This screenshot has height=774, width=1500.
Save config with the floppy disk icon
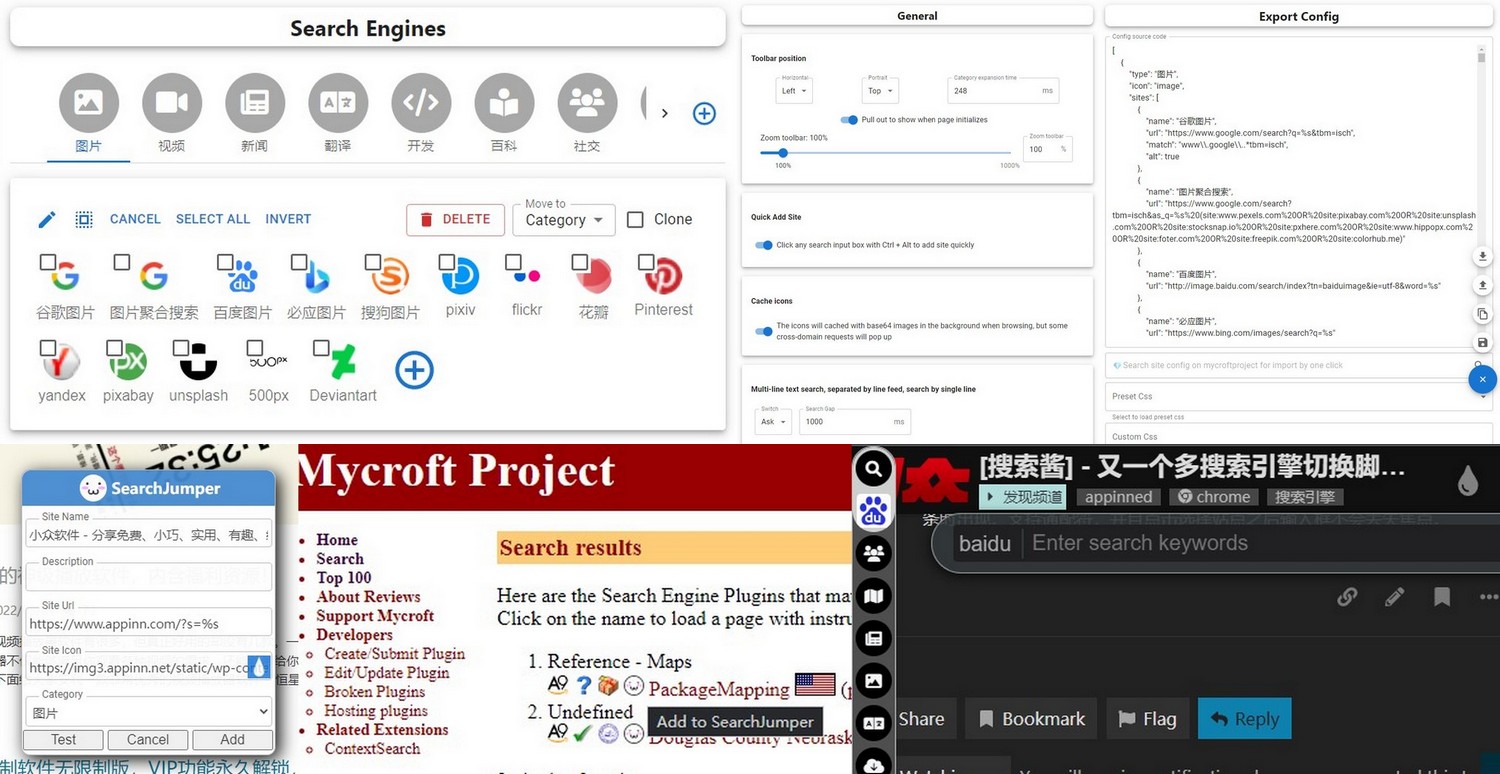tap(1483, 343)
